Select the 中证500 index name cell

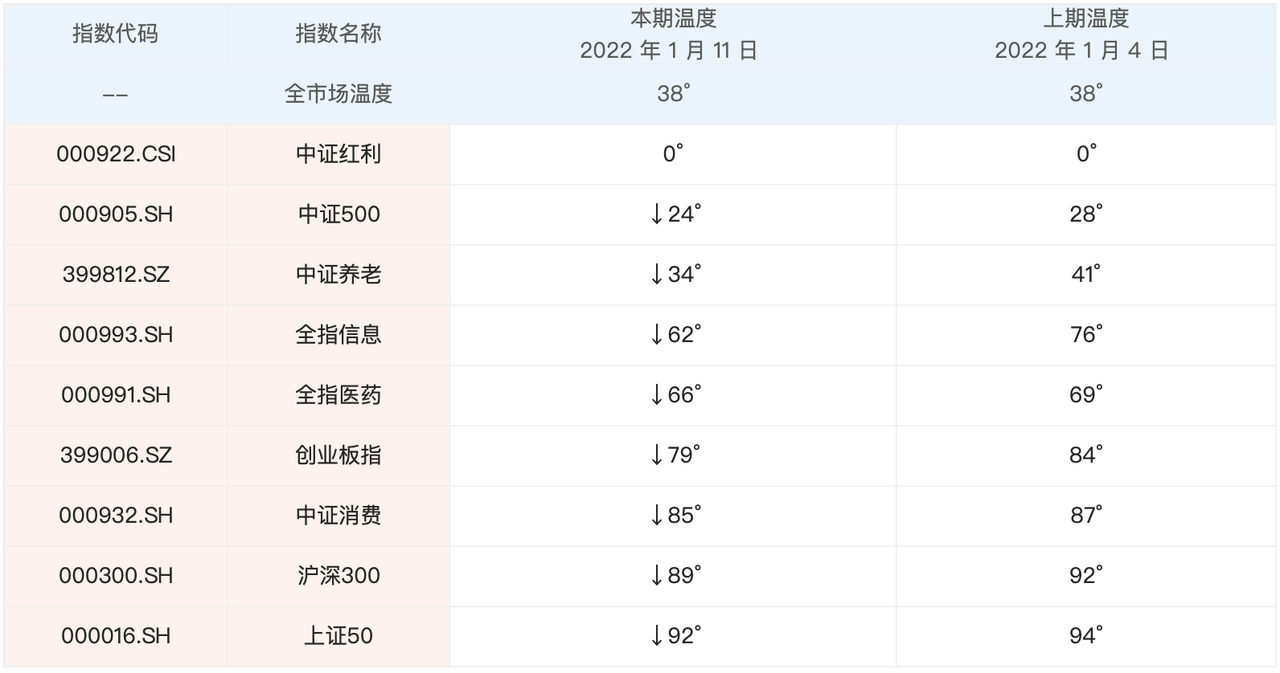(x=338, y=215)
